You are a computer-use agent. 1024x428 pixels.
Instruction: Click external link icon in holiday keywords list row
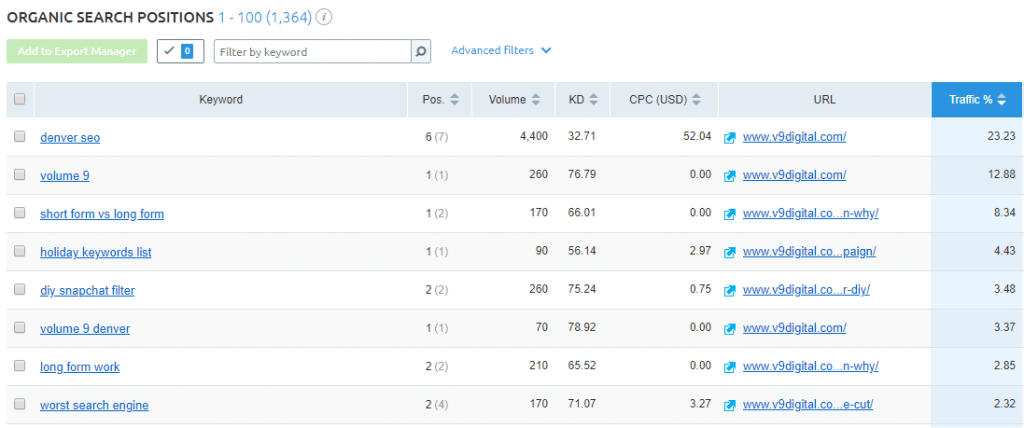730,252
